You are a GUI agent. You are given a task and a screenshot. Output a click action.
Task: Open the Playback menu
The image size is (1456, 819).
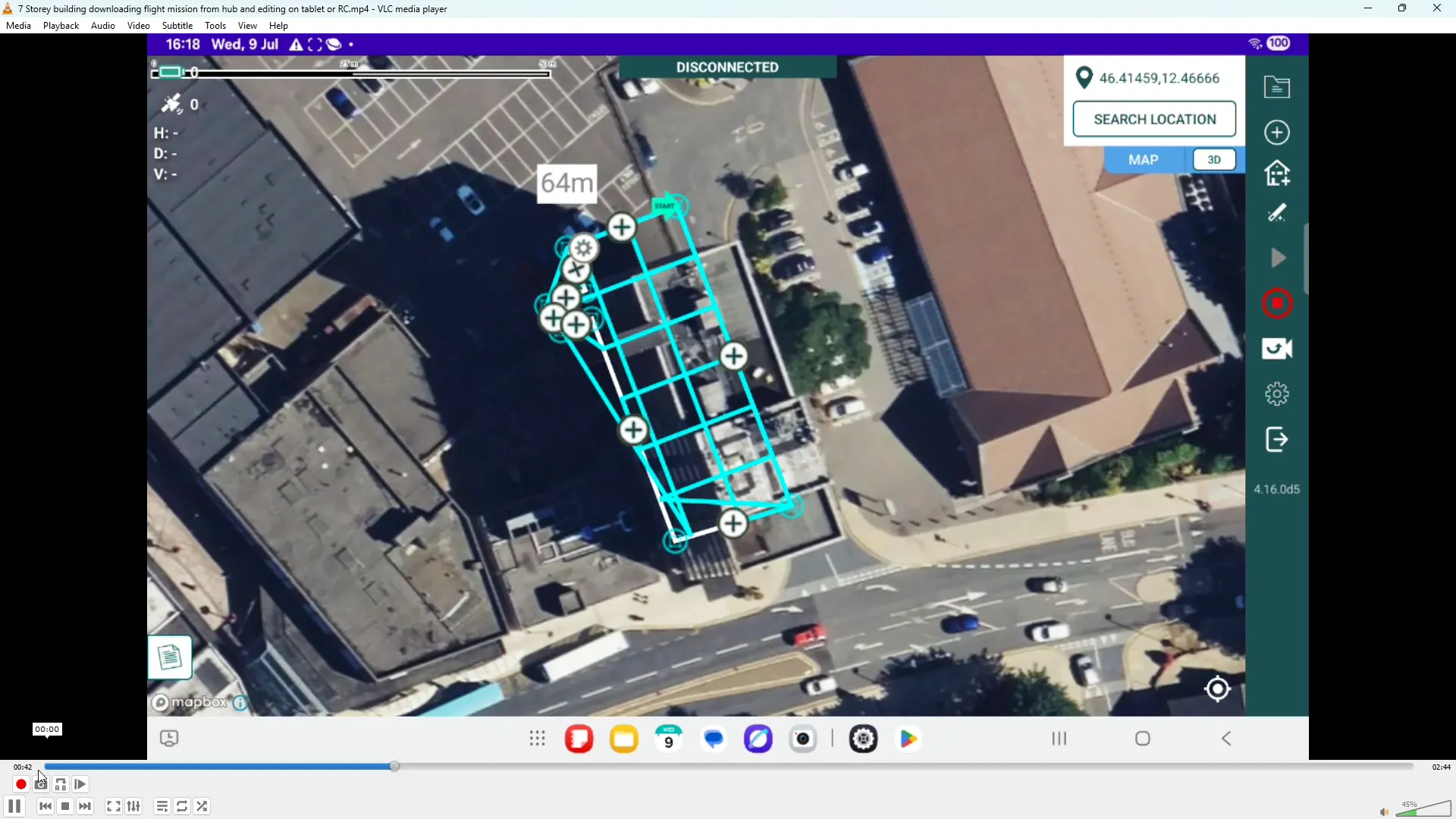pyautogui.click(x=61, y=25)
